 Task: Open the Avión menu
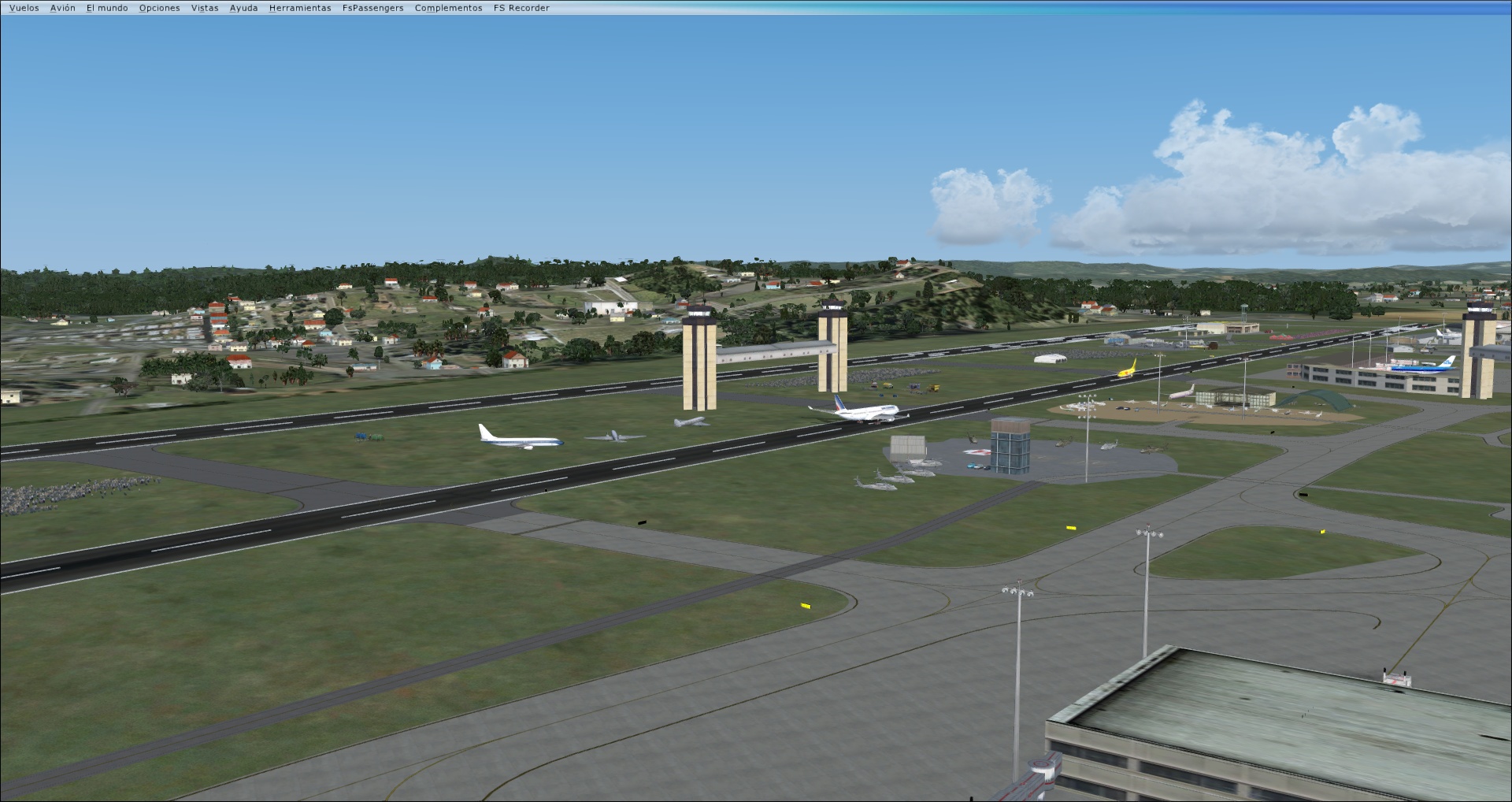point(61,7)
